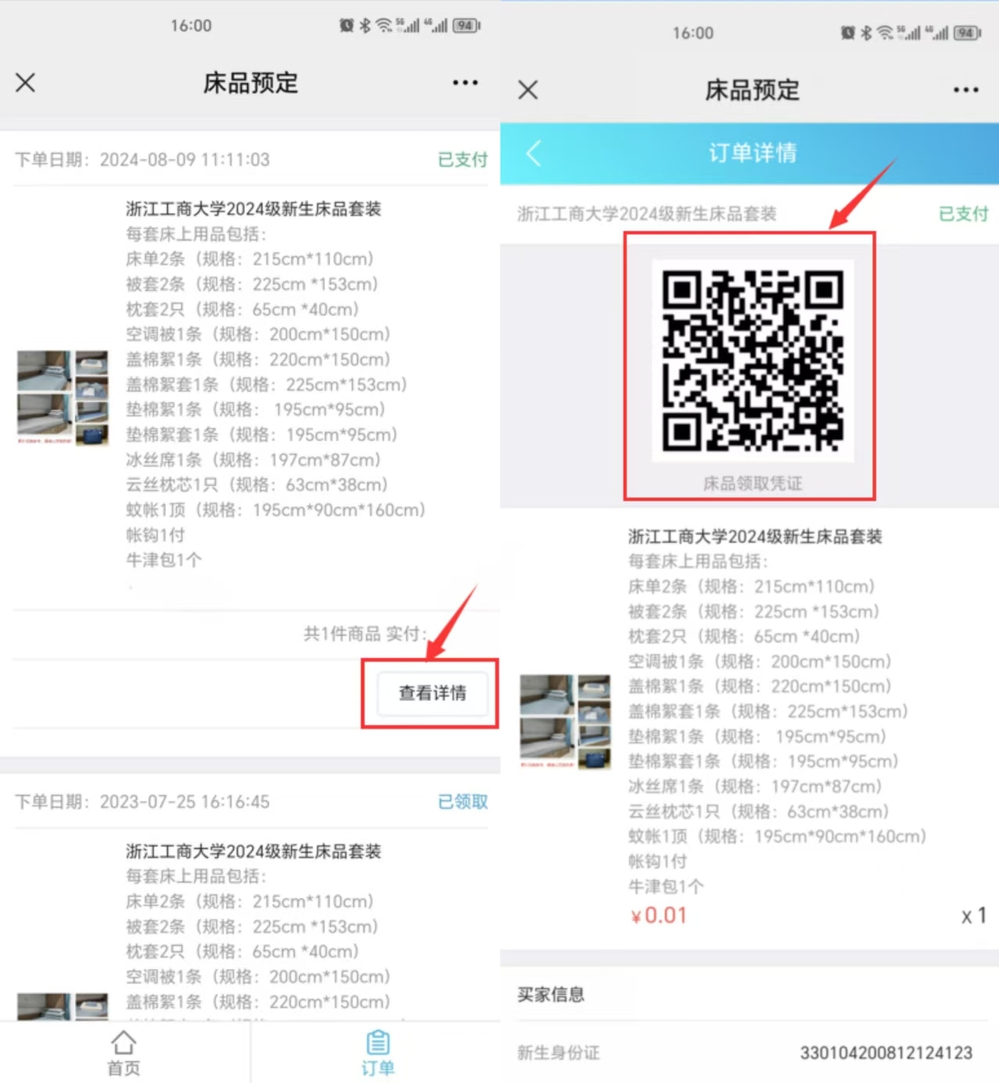Tap the 新生身份证 label
Viewport: 999px width, 1083px height.
coord(558,1053)
